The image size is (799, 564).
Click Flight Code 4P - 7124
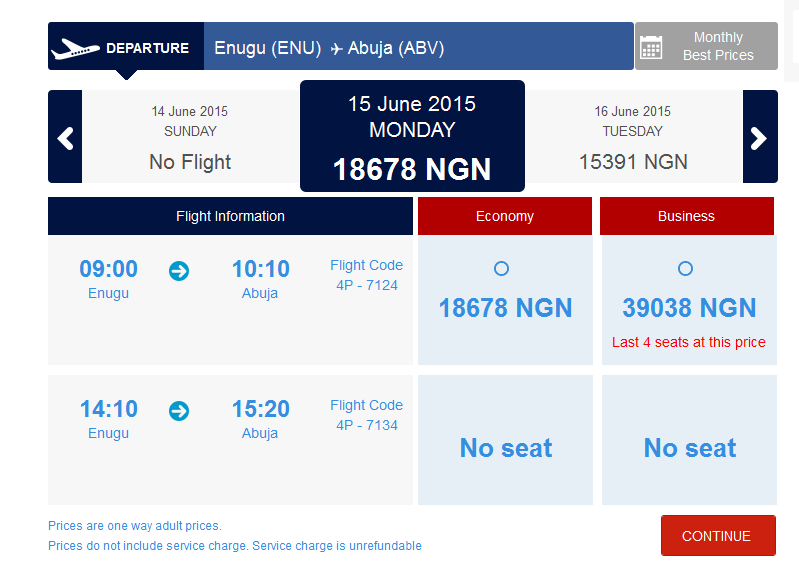[x=366, y=275]
